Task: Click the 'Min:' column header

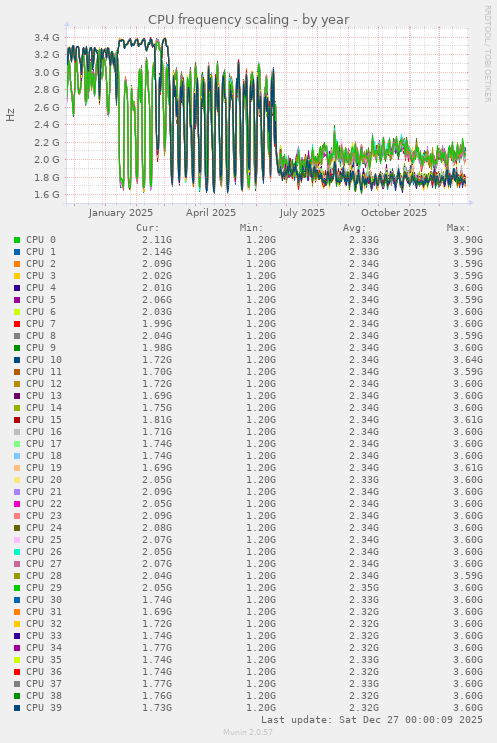Action: pos(252,228)
